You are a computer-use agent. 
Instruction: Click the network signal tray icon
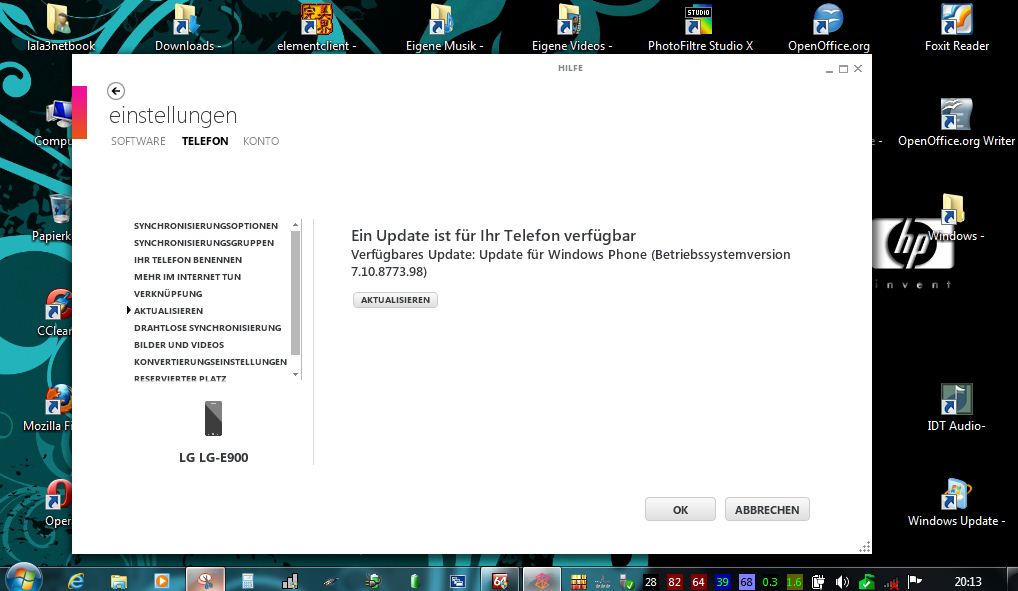pos(891,582)
